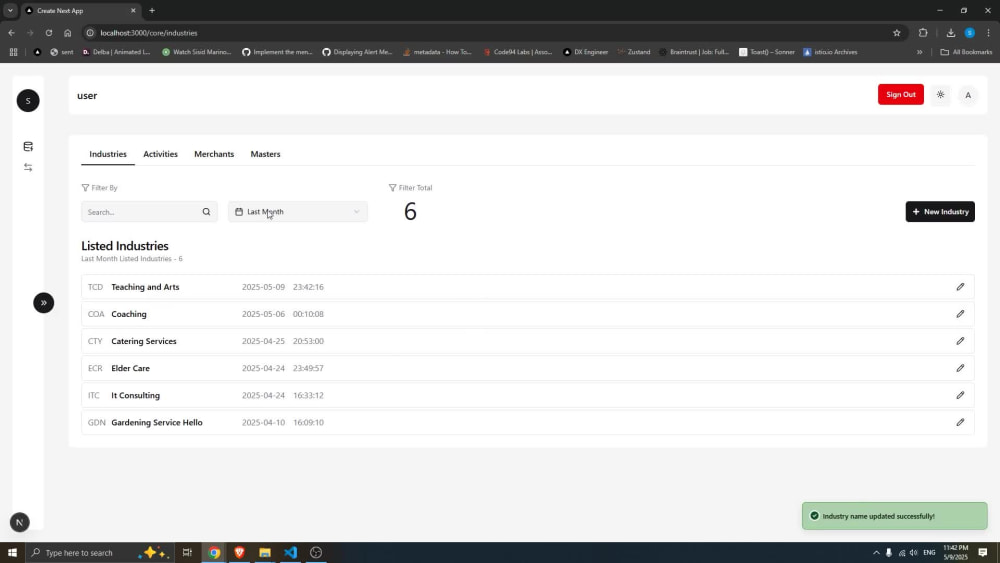1000x563 pixels.
Task: Open File Explorer from the taskbar
Action: [265, 552]
